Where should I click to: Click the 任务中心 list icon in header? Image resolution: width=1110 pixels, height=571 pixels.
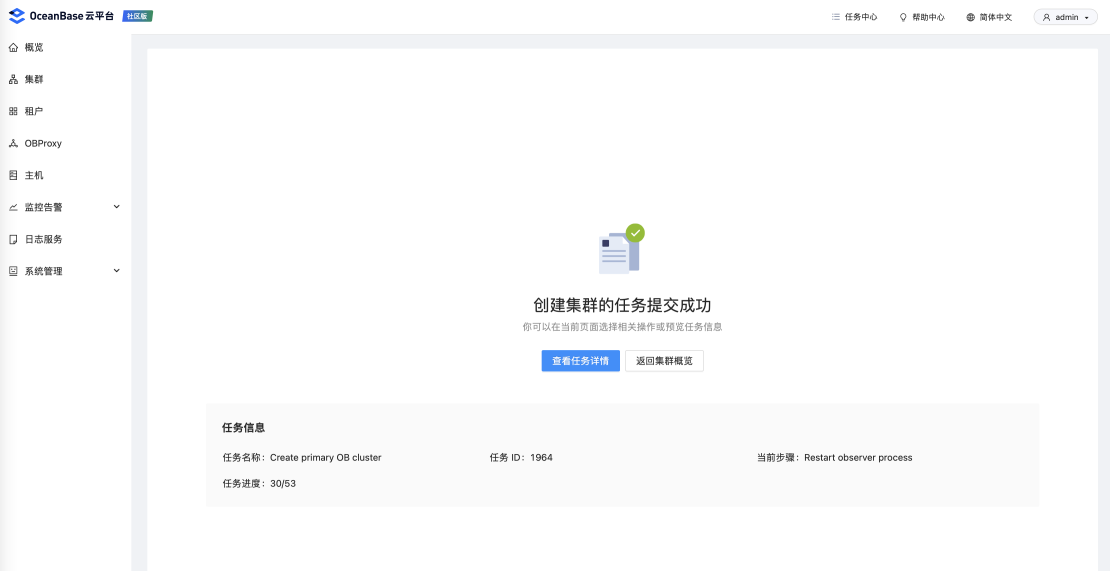pyautogui.click(x=836, y=17)
